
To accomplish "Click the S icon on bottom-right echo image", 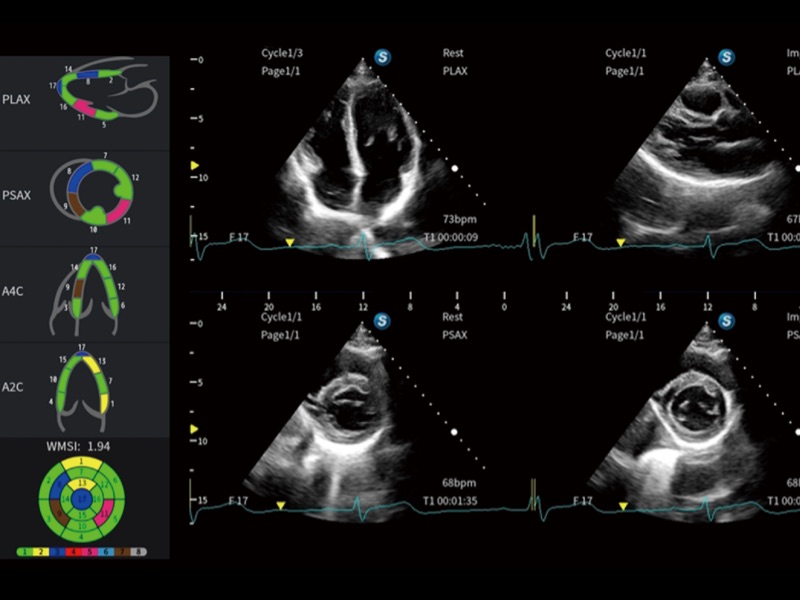I will click(726, 321).
